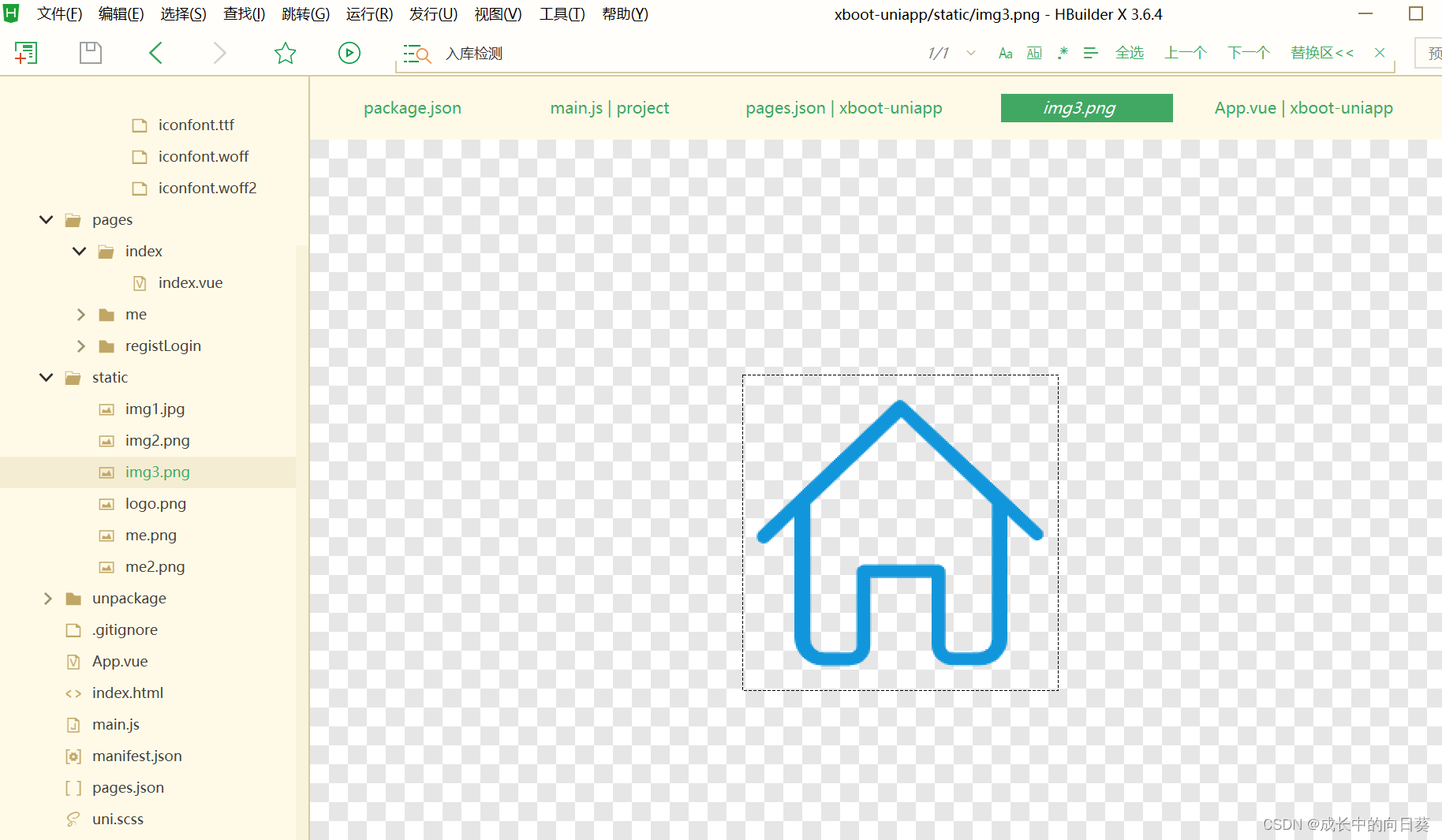Image resolution: width=1442 pixels, height=840 pixels.
Task: Go forward with the right arrow icon
Action: (x=219, y=53)
